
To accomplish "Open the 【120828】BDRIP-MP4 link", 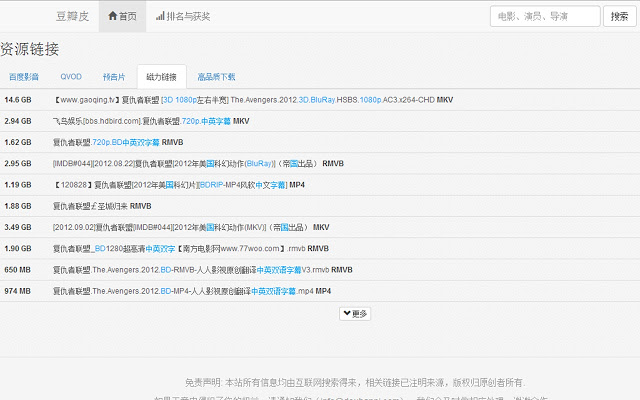I will 179,185.
